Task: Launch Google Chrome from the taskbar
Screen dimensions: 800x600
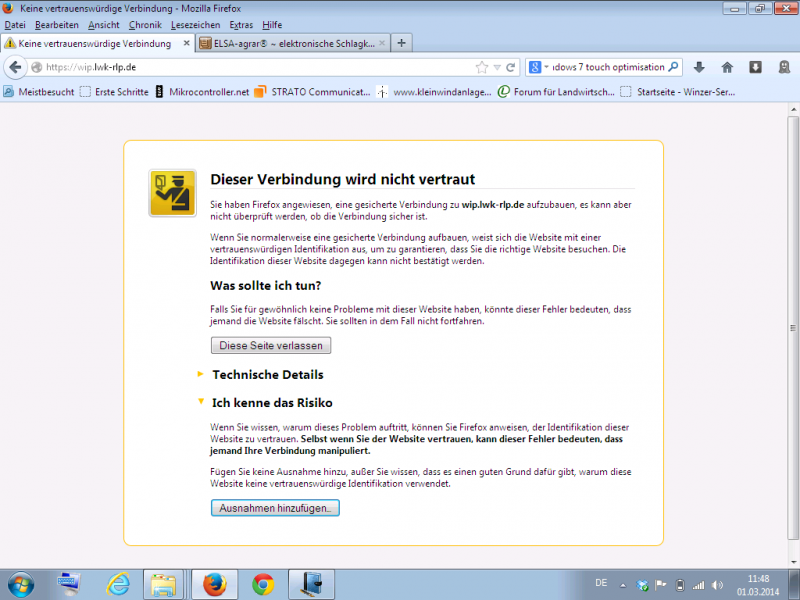Action: pos(262,584)
